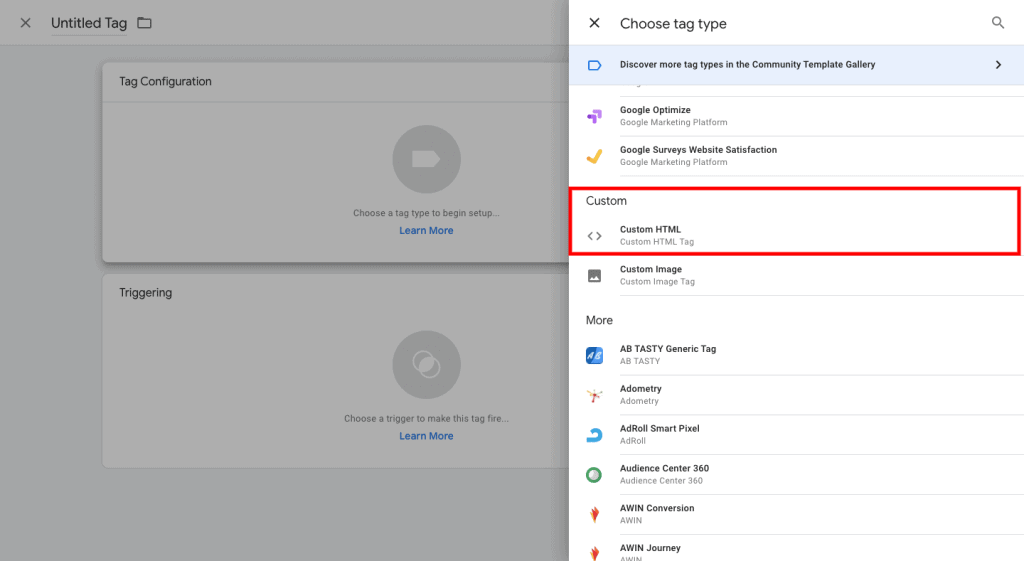Click the AWIN Journey flame icon

594,553
